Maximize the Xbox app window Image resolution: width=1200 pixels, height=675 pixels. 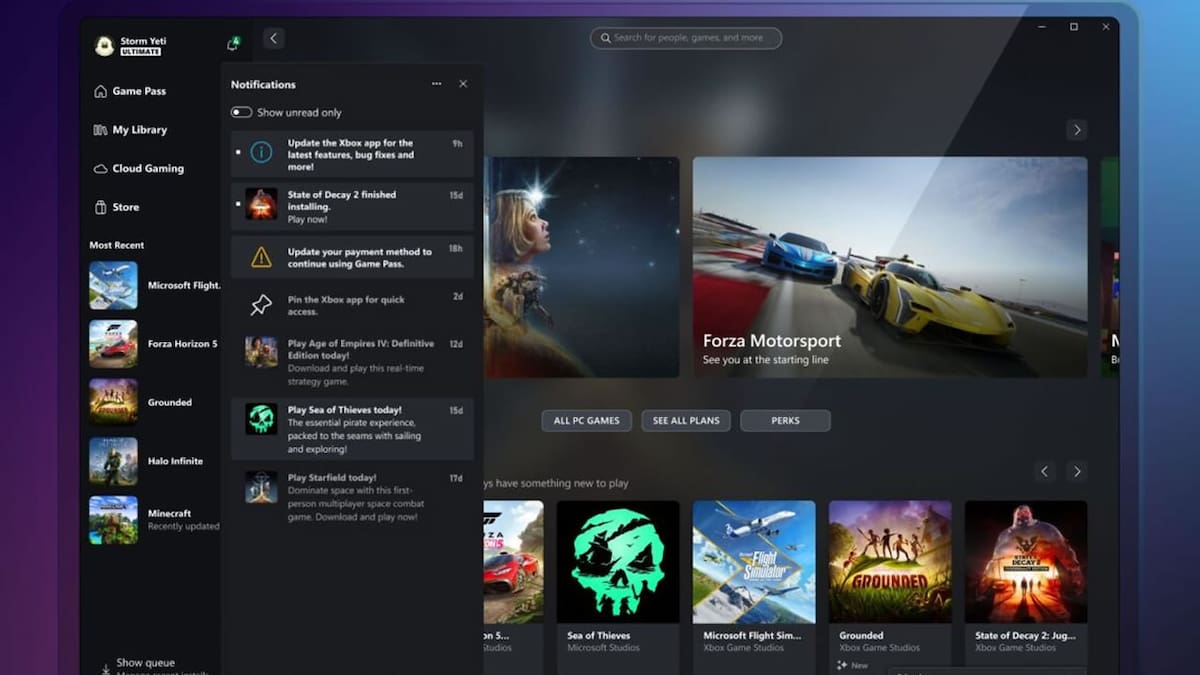coord(1074,27)
